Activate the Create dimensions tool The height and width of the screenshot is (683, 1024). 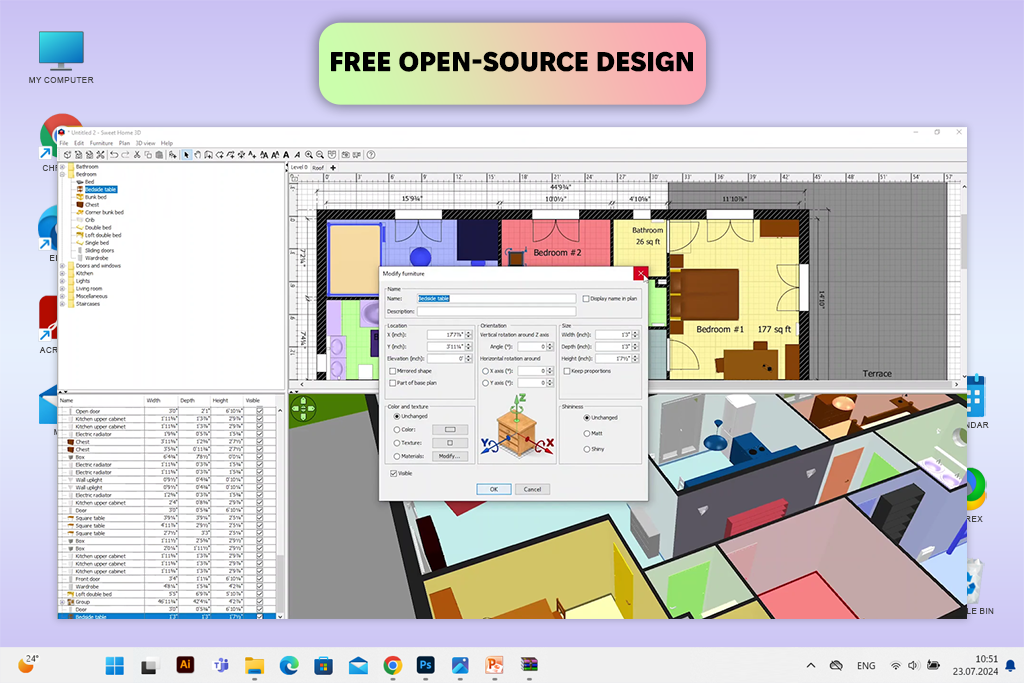pyautogui.click(x=241, y=155)
